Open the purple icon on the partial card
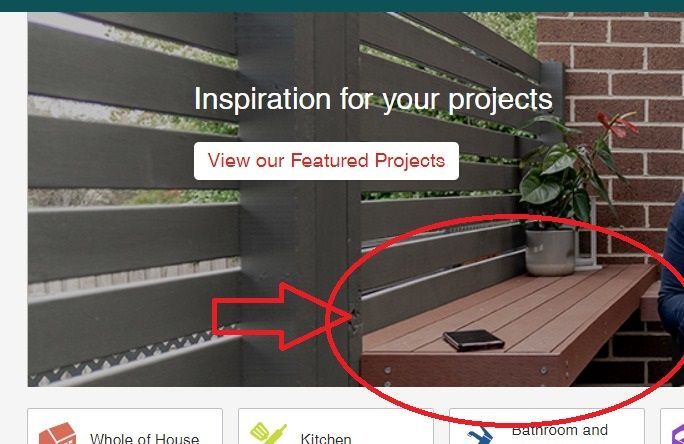Image resolution: width=684 pixels, height=444 pixels. click(677, 434)
